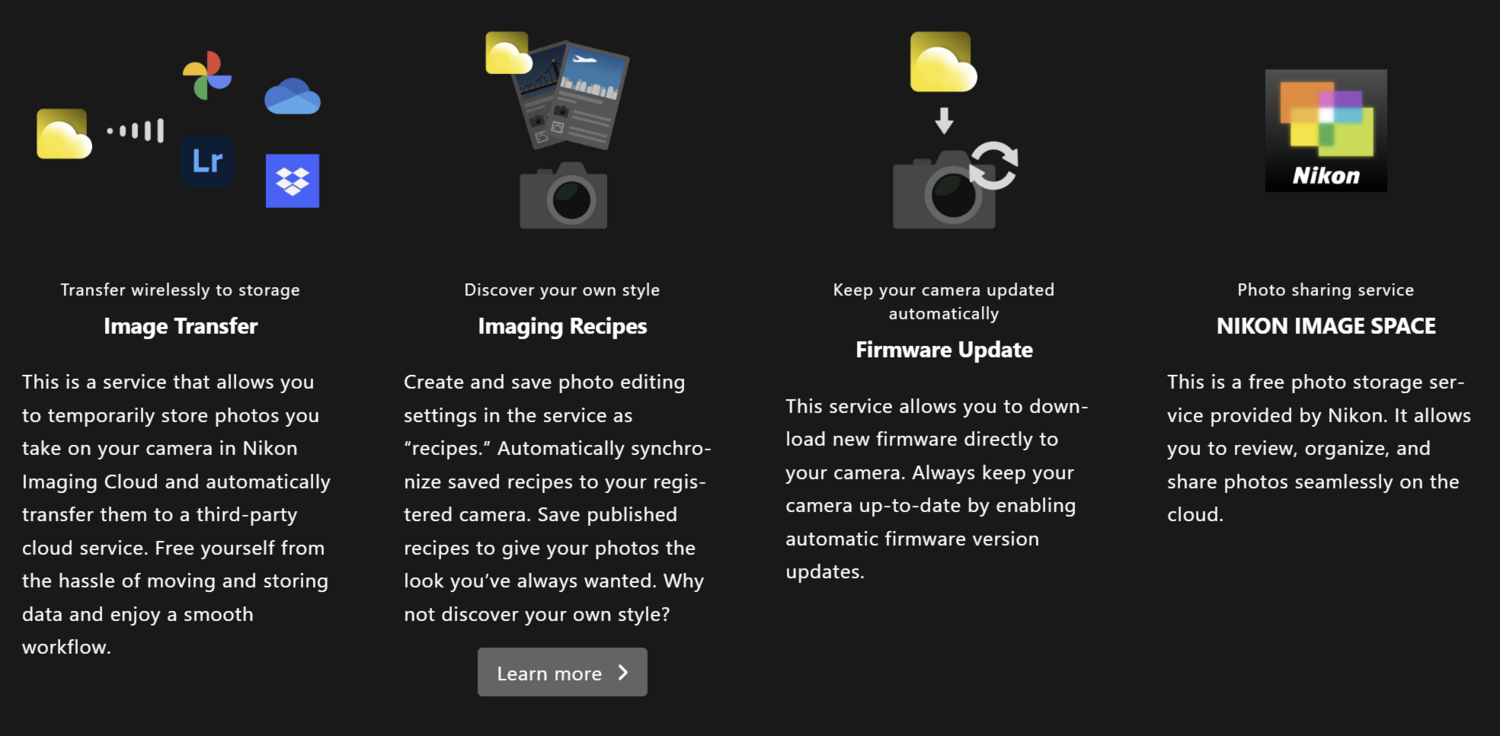Click the chevron arrow in Learn more
This screenshot has height=736, width=1500.
[x=623, y=672]
